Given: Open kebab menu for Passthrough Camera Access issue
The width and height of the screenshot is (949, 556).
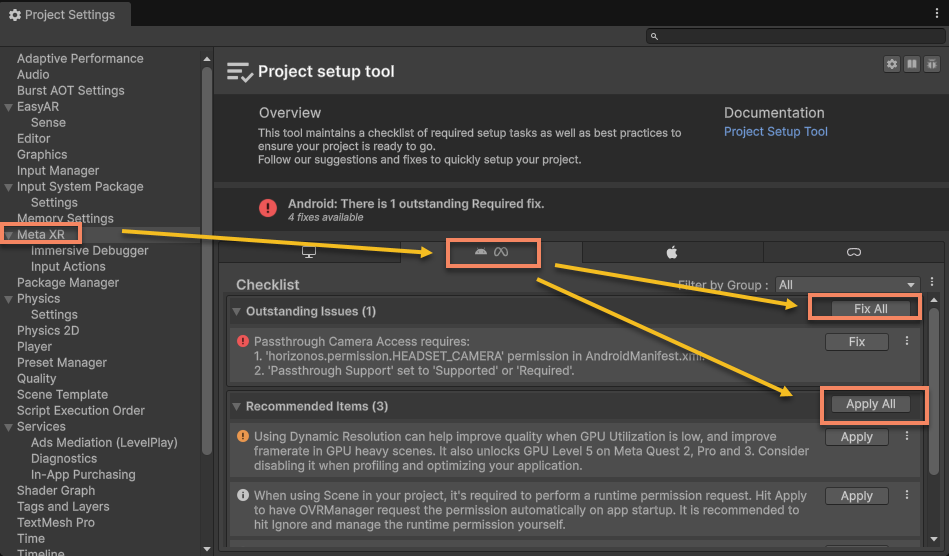Looking at the screenshot, I should point(907,341).
